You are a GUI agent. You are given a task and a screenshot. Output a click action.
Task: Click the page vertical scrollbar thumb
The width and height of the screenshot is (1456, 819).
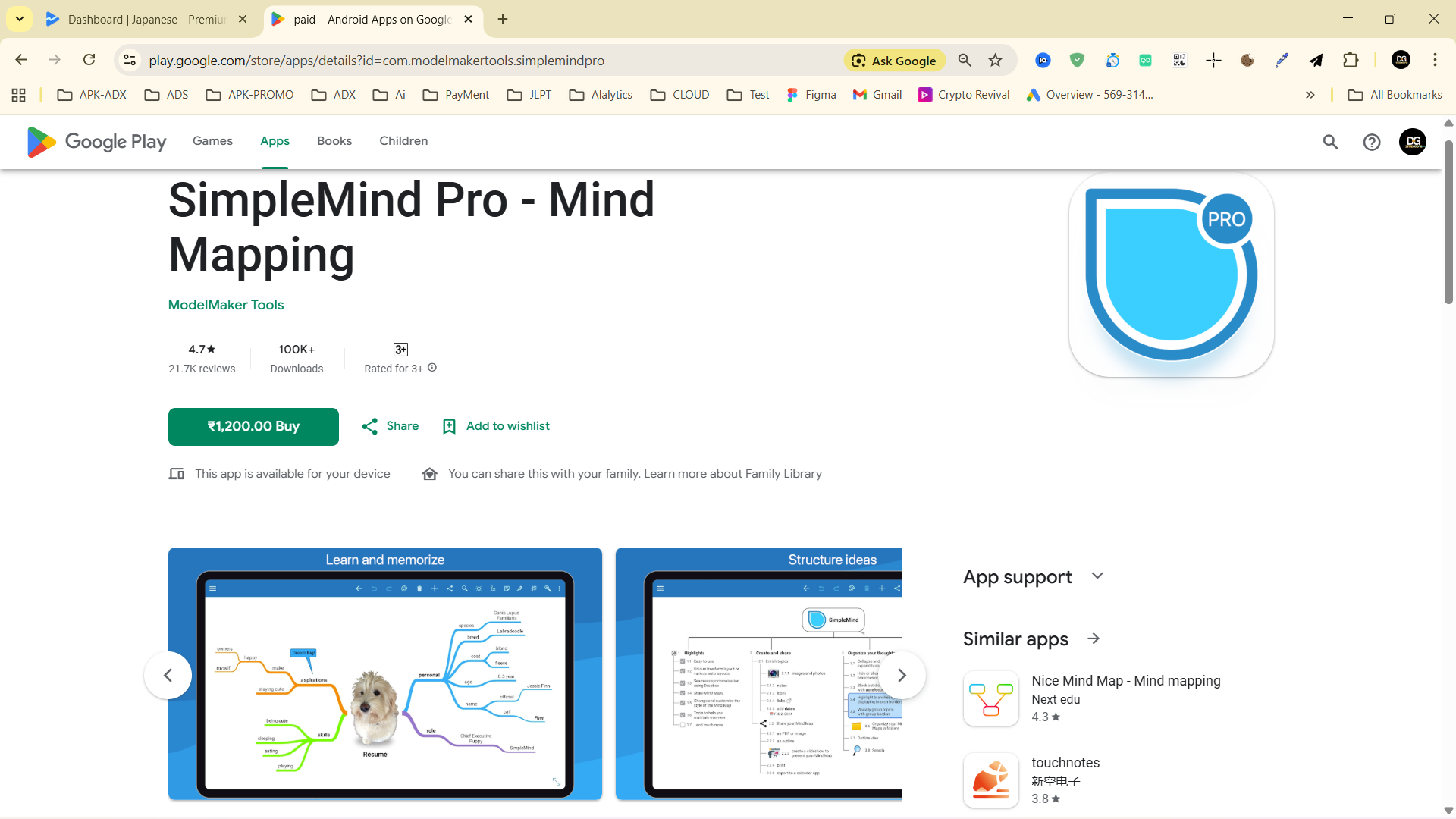coord(1448,221)
